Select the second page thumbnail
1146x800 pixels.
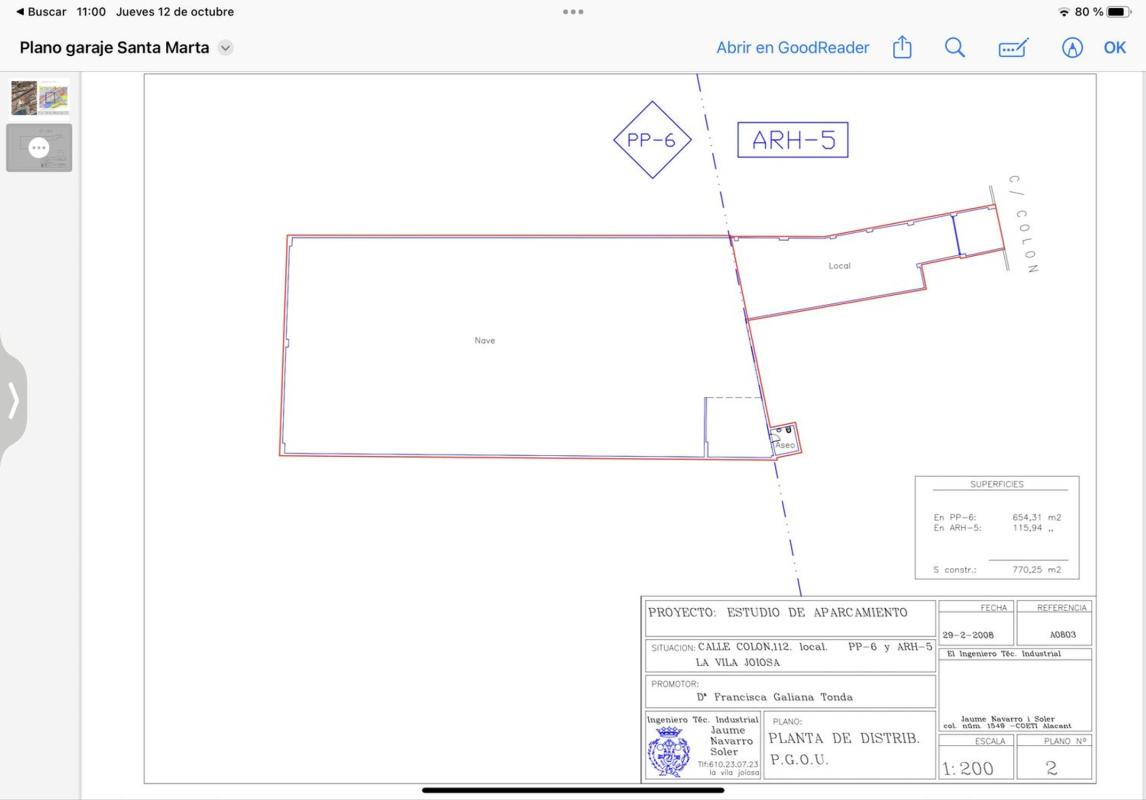[39, 148]
